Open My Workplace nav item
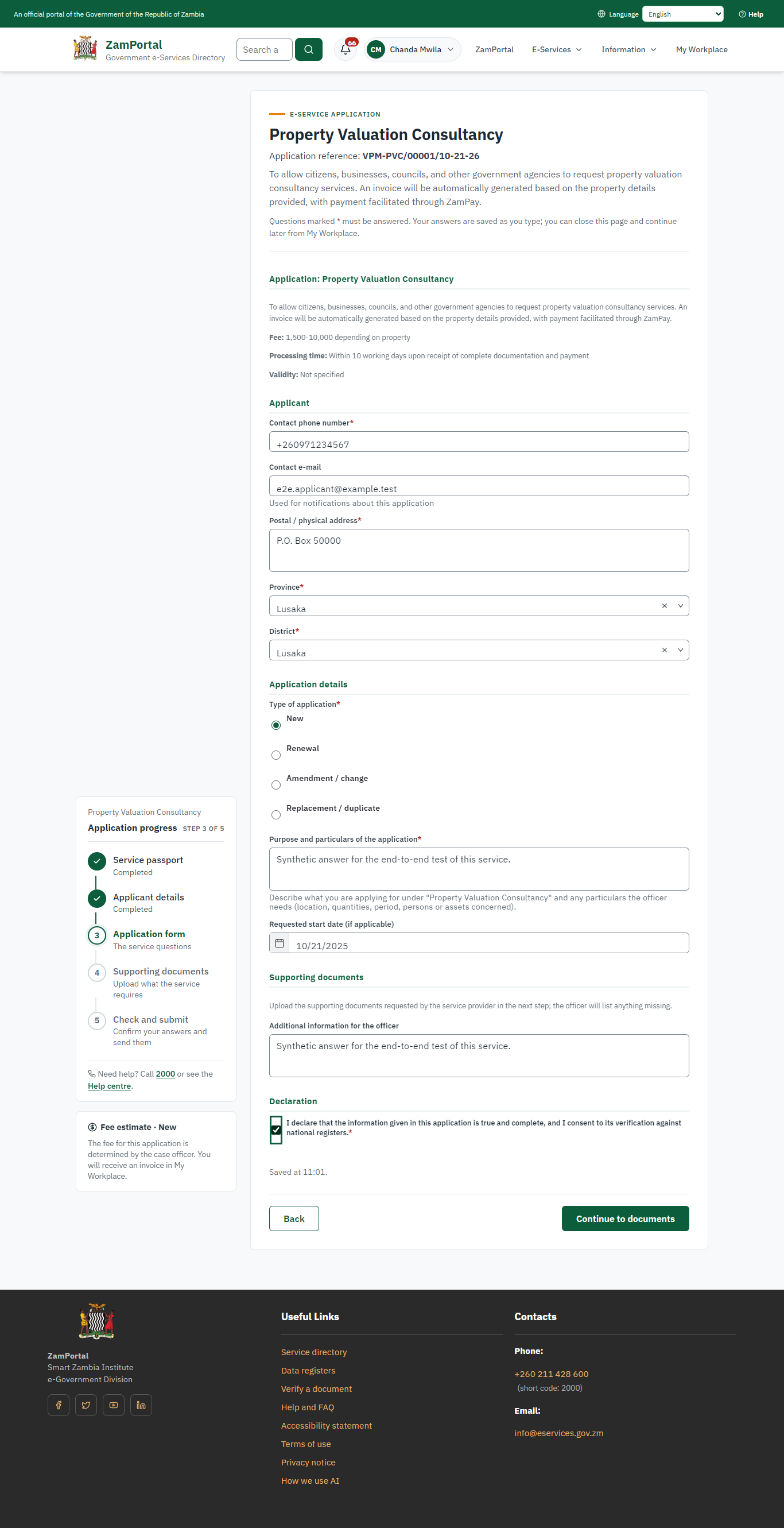This screenshot has width=784, height=1528. pos(701,49)
